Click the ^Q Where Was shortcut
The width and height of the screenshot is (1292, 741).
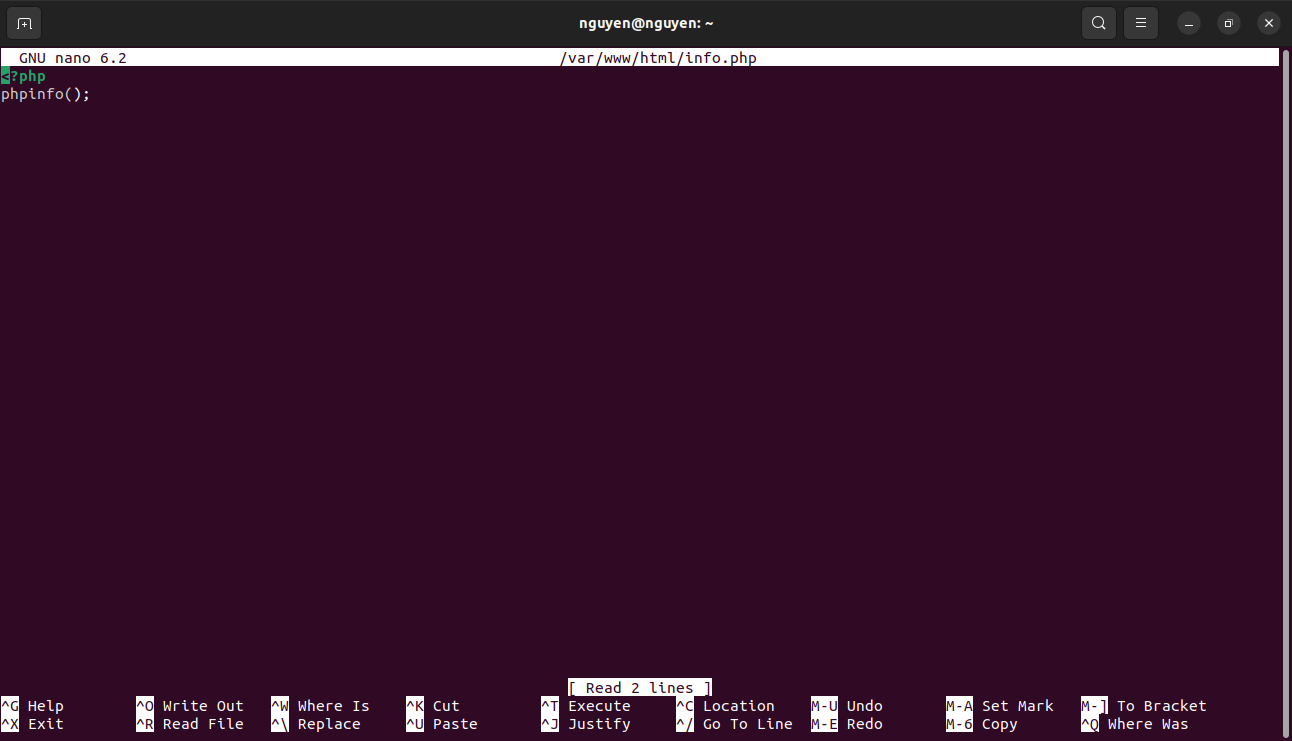(x=1135, y=724)
